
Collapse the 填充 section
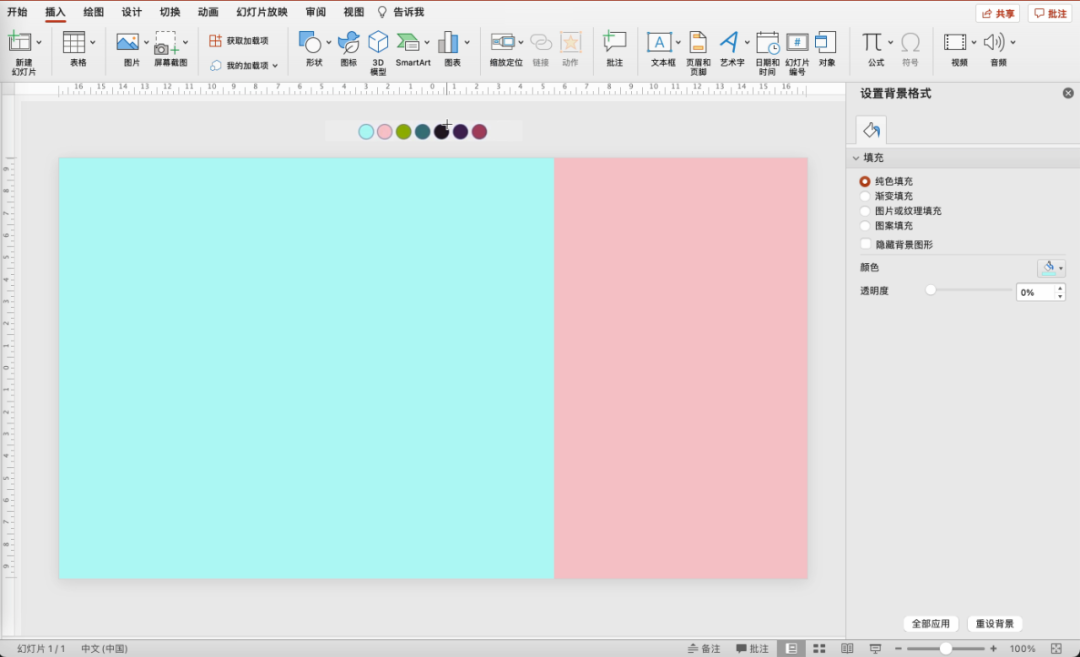coord(856,158)
